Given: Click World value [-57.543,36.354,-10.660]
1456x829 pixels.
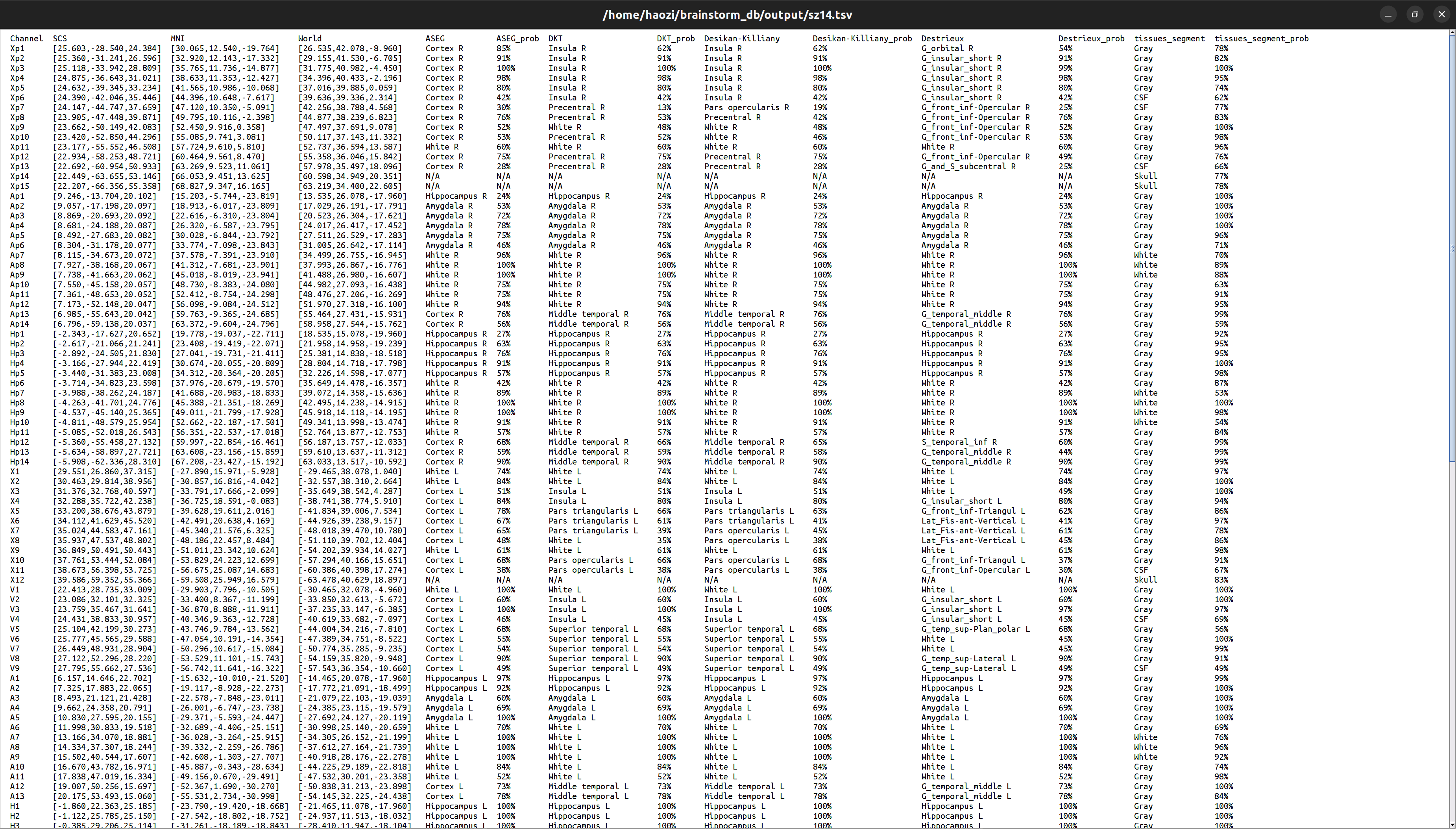Looking at the screenshot, I should coord(355,668).
